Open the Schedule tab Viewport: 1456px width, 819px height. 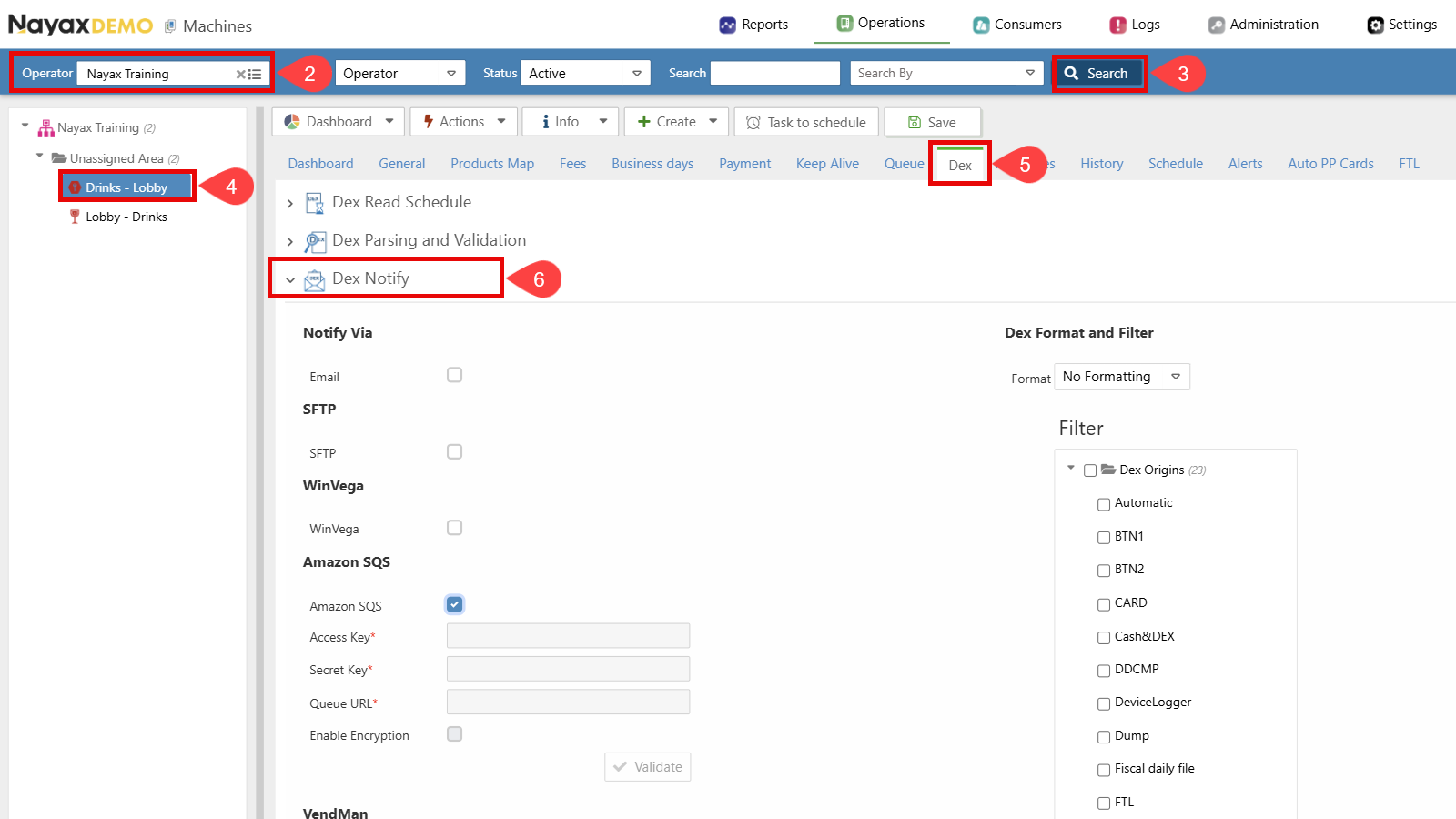tap(1176, 164)
